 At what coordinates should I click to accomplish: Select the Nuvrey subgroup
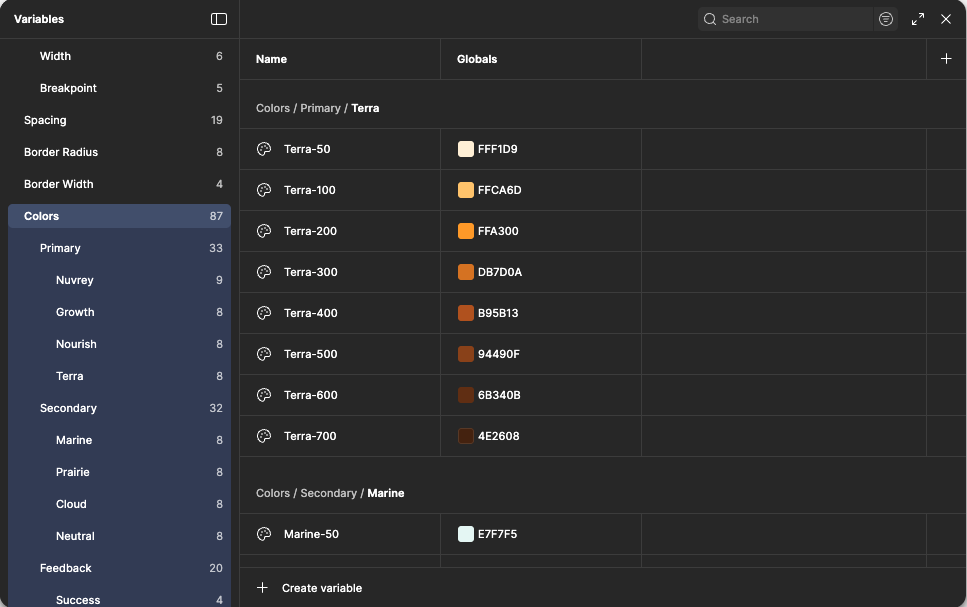tap(120, 280)
